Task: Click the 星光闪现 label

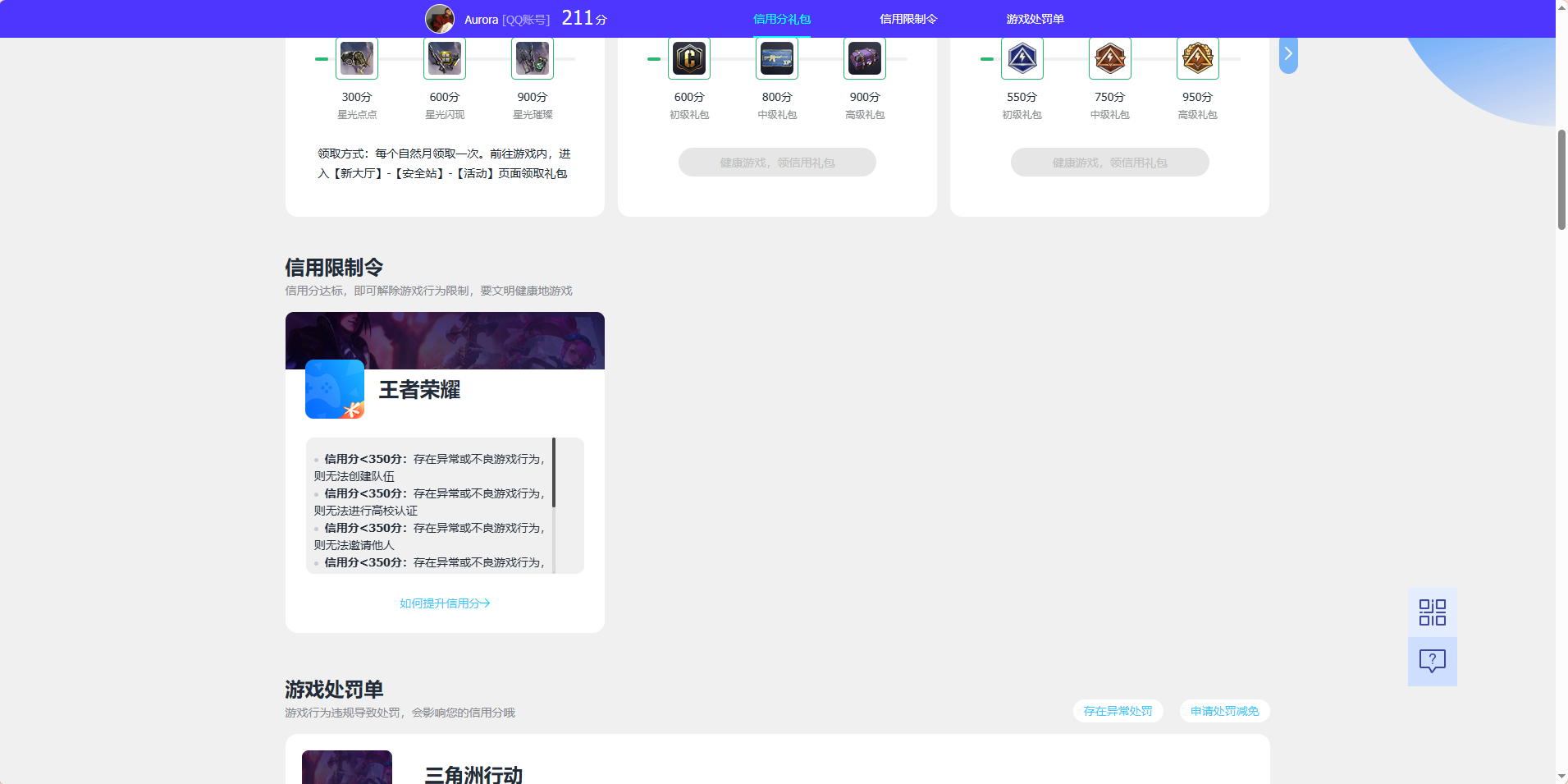Action: click(445, 115)
